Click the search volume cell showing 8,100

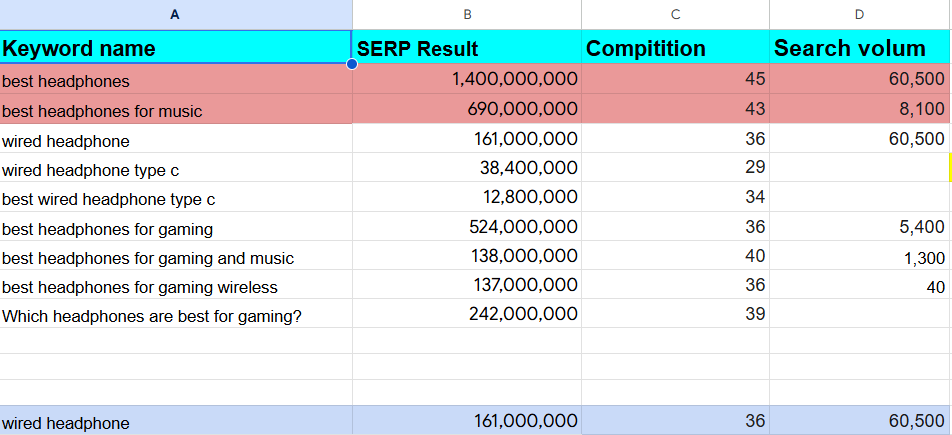click(x=859, y=110)
